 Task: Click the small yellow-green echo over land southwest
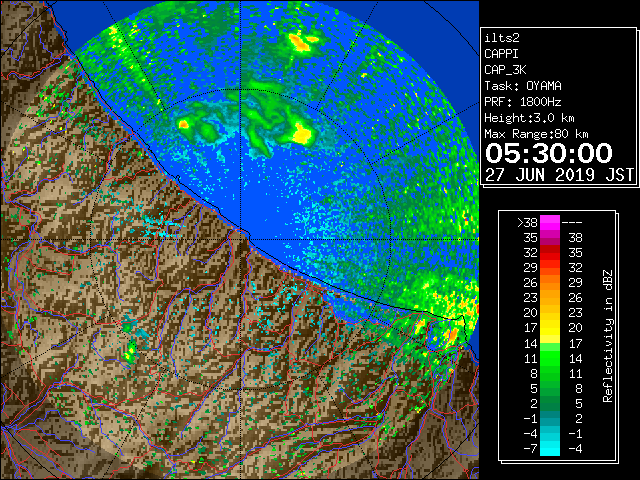(131, 352)
